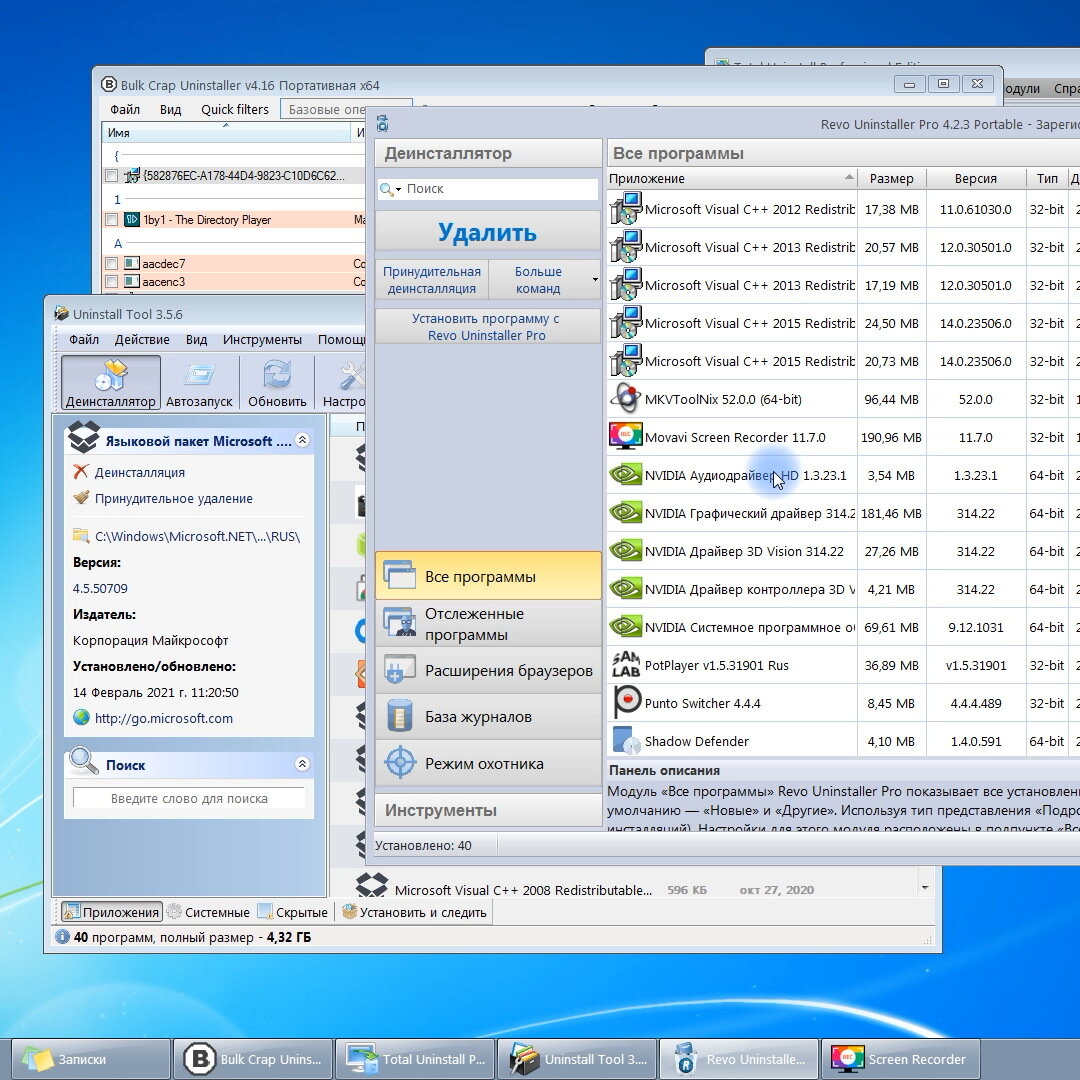The height and width of the screenshot is (1080, 1080).
Task: Select NVIDIA Аудиодрайвер HD 1.3.23.1 row
Action: [844, 475]
